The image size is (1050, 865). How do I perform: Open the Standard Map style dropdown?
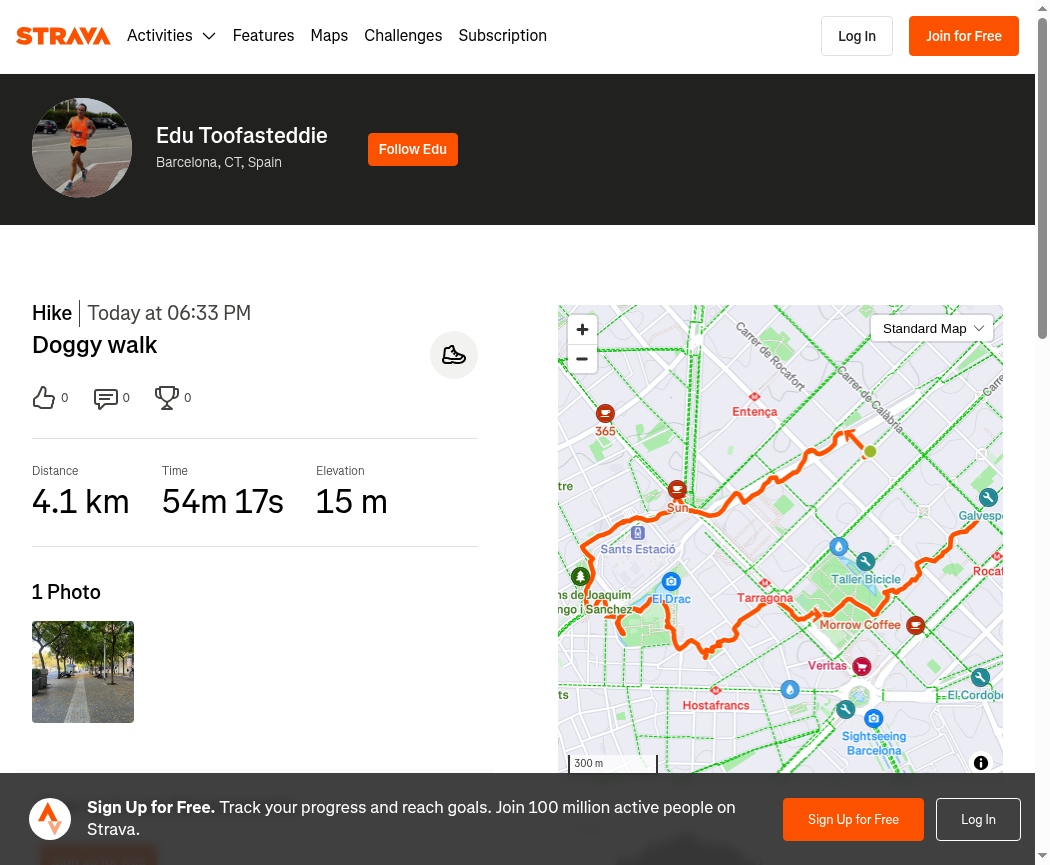931,329
